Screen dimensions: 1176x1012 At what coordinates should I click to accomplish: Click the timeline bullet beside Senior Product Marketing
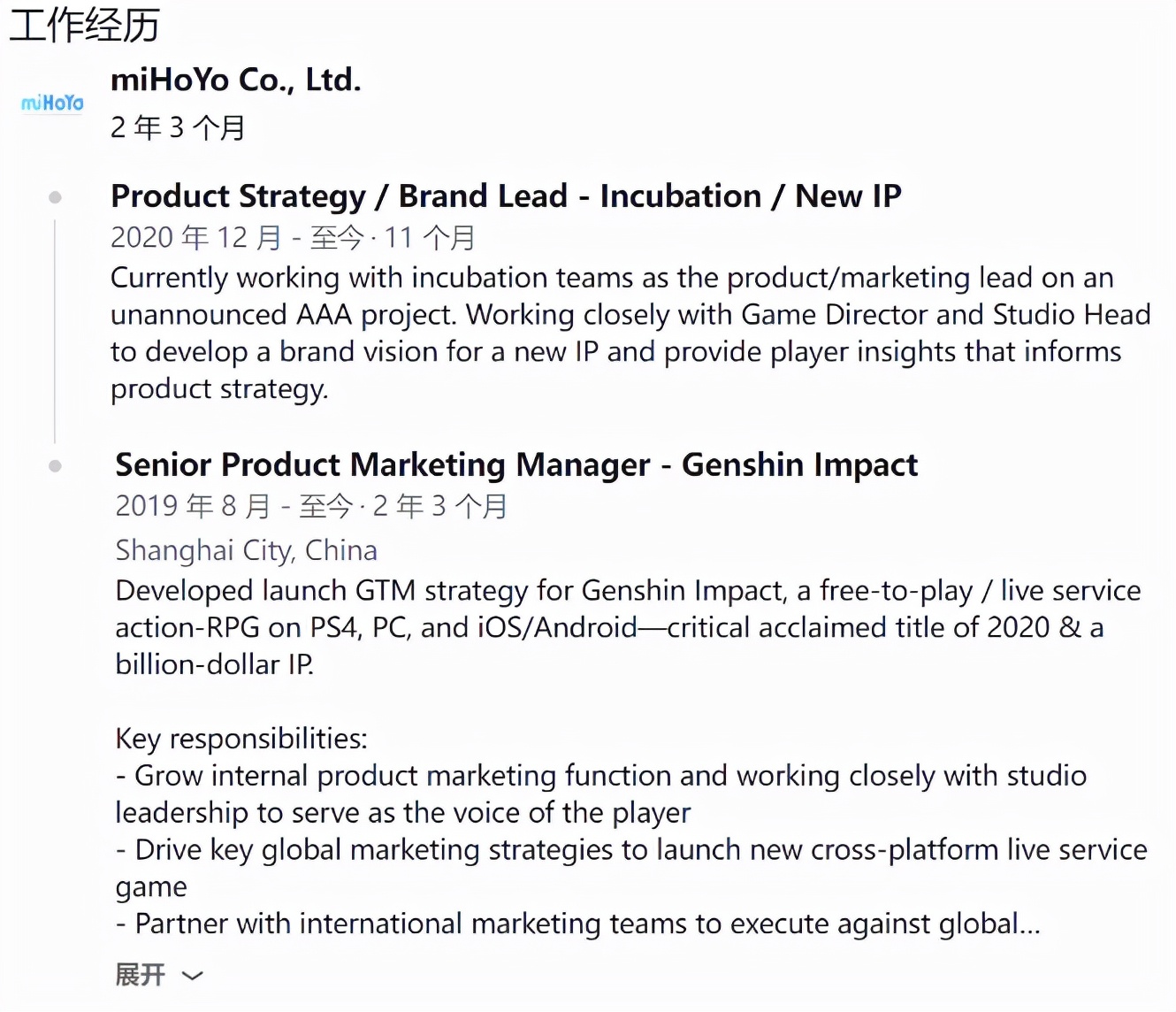click(x=55, y=466)
